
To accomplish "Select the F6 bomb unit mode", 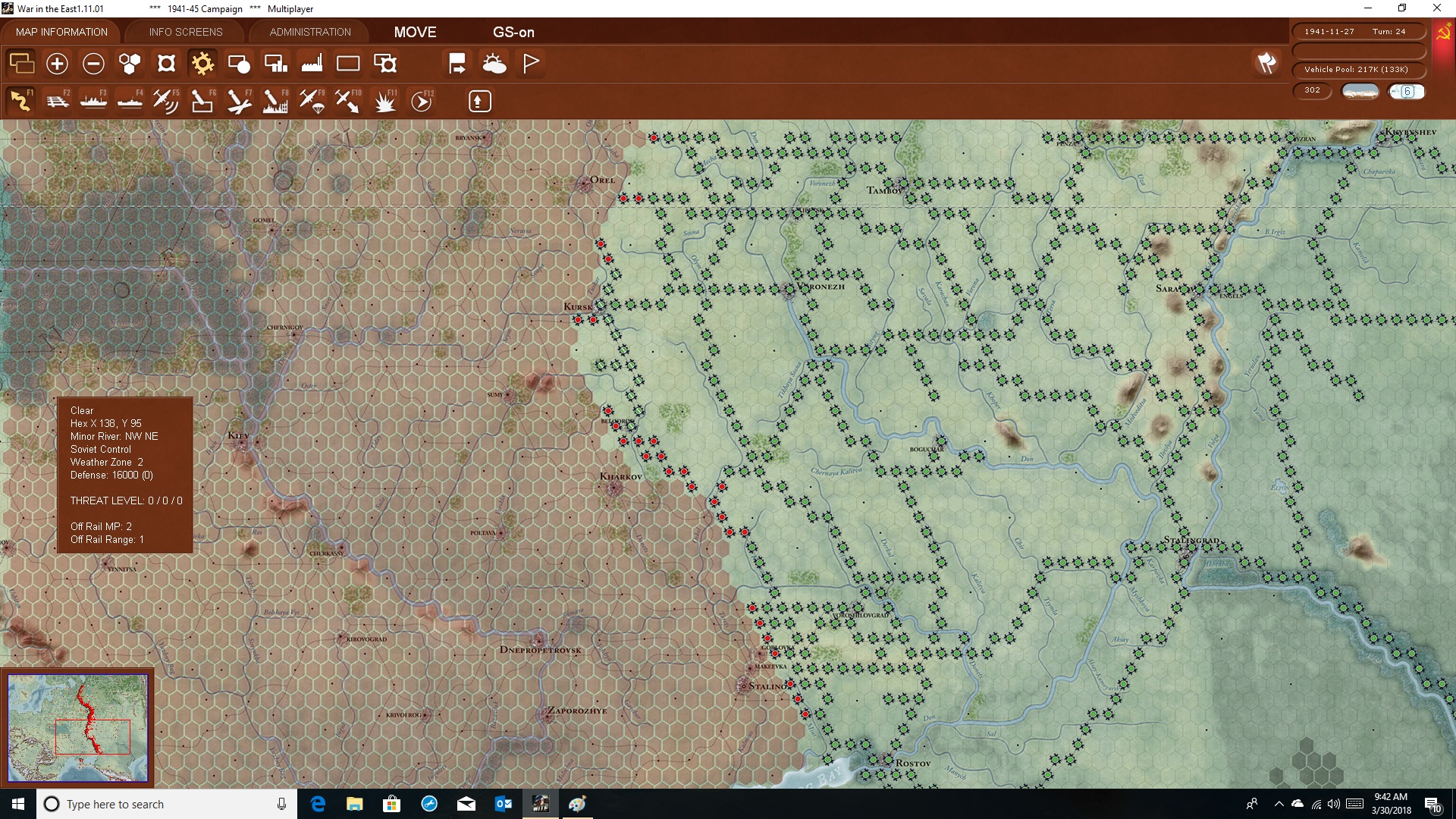I will (202, 101).
